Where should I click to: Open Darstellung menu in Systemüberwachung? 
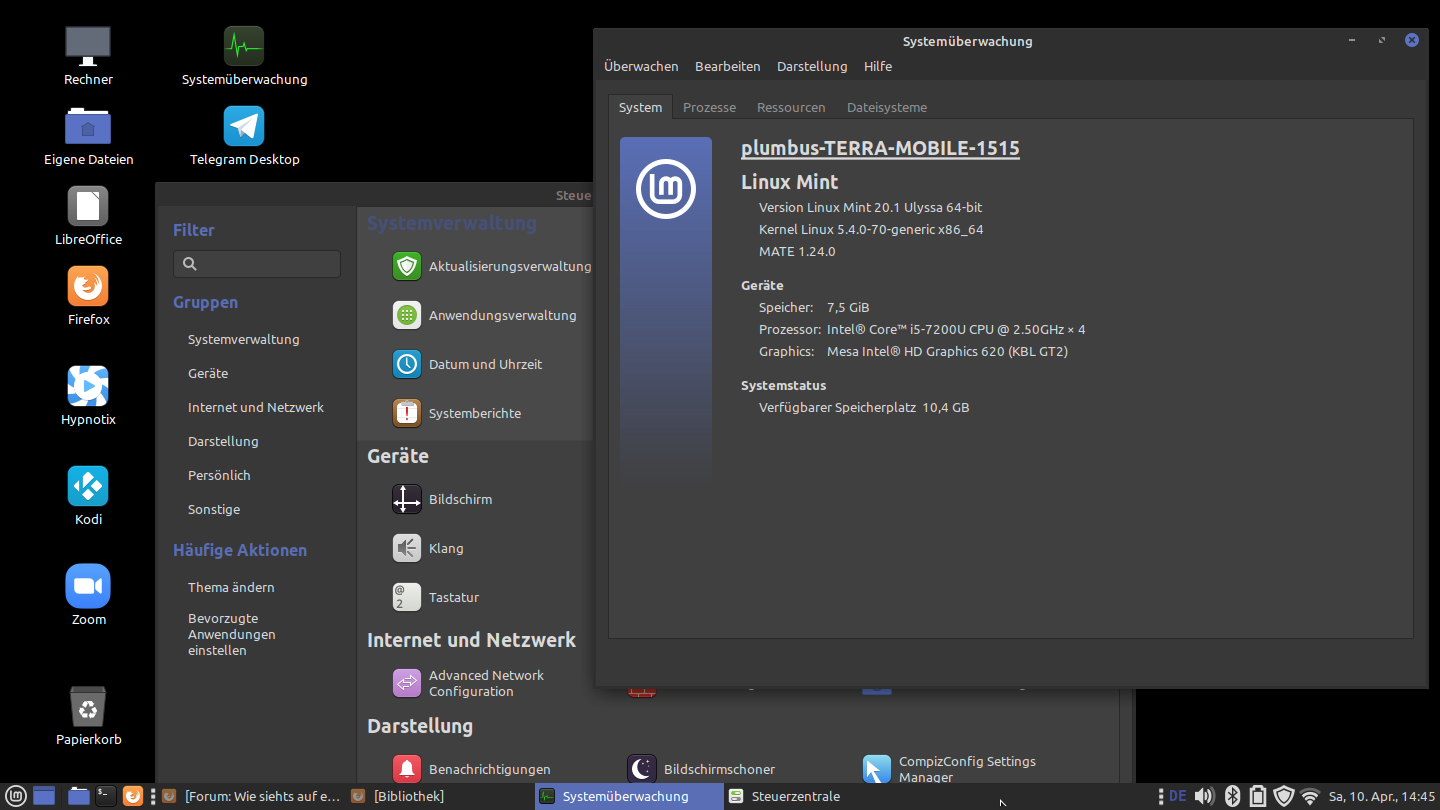click(812, 66)
